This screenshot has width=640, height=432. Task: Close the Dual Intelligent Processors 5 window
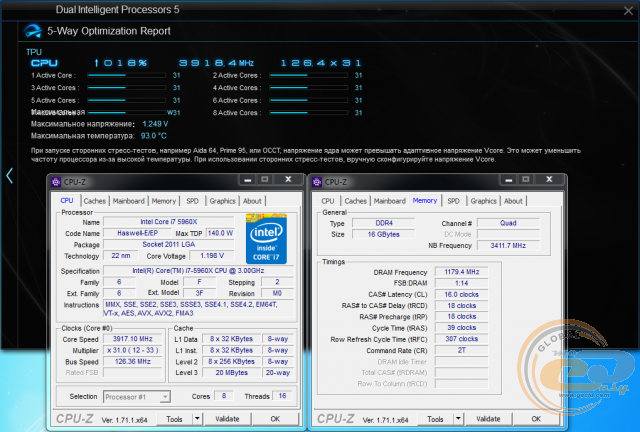coord(628,11)
